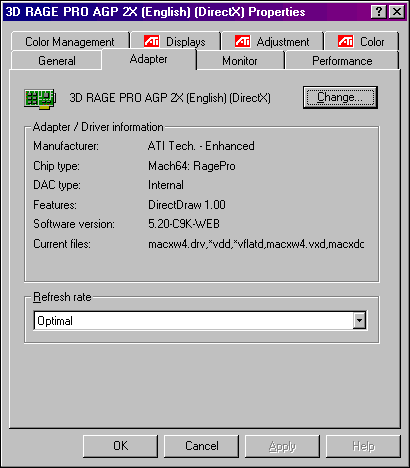Viewport: 410px width, 468px height.
Task: Click the OK button
Action: [120, 446]
